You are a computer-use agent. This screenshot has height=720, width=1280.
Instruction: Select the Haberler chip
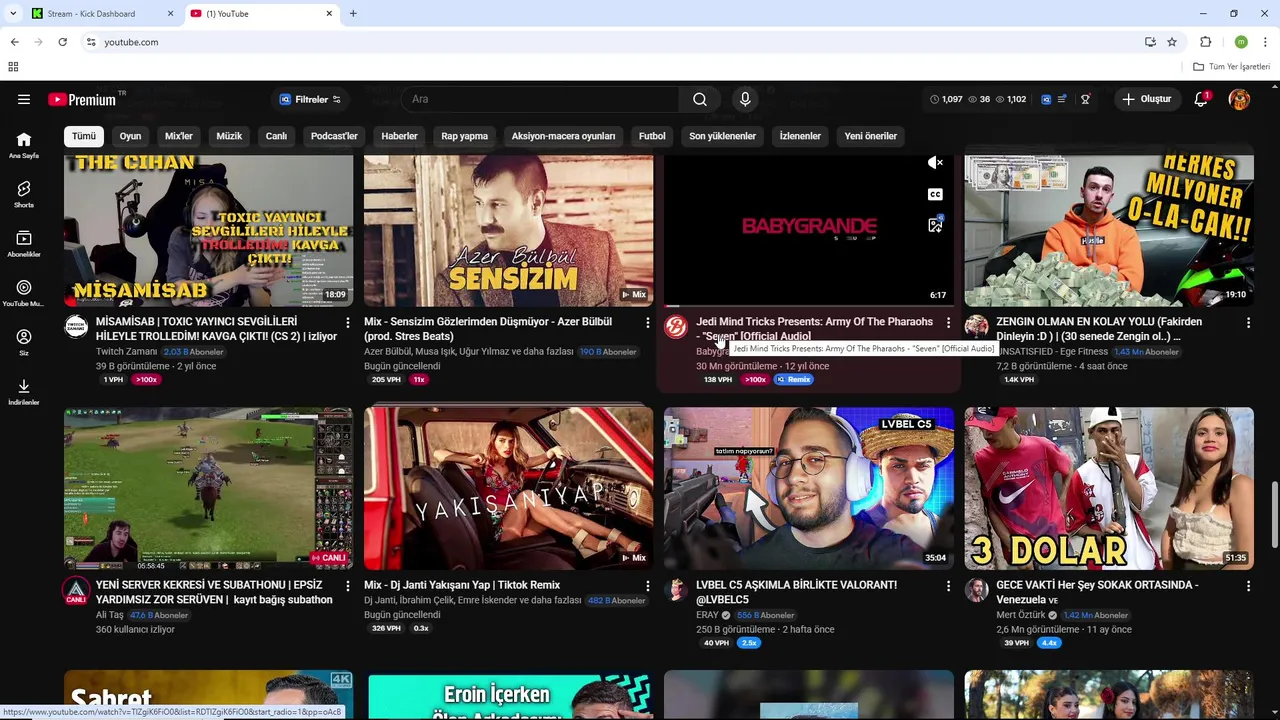point(399,136)
